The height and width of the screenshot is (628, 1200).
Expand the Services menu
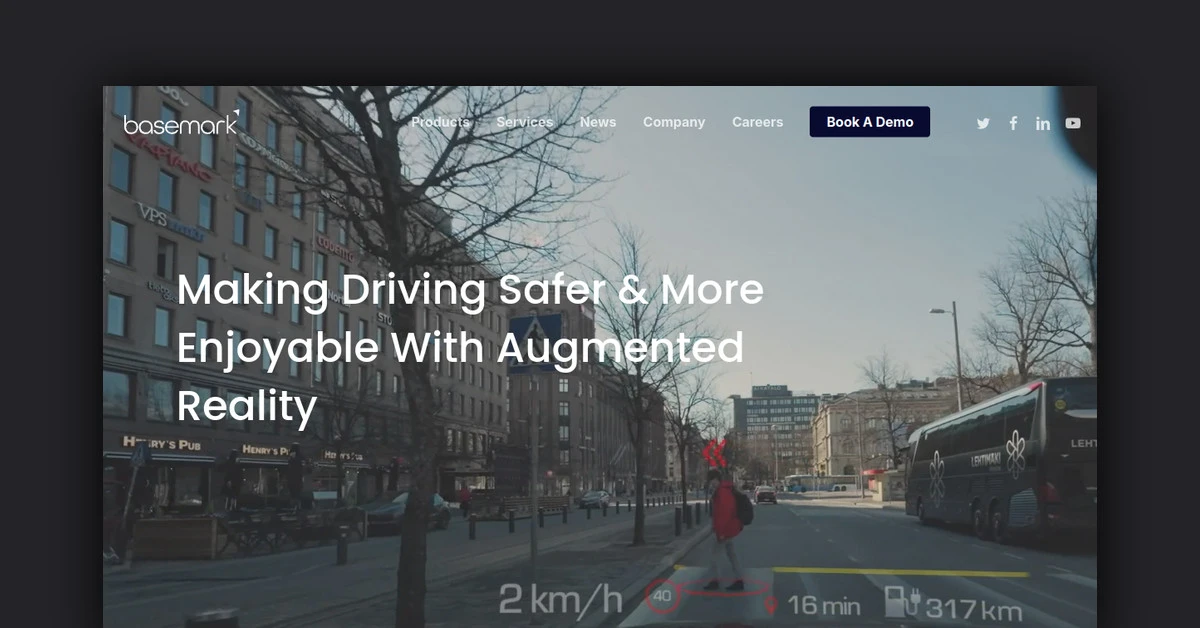pyautogui.click(x=524, y=122)
